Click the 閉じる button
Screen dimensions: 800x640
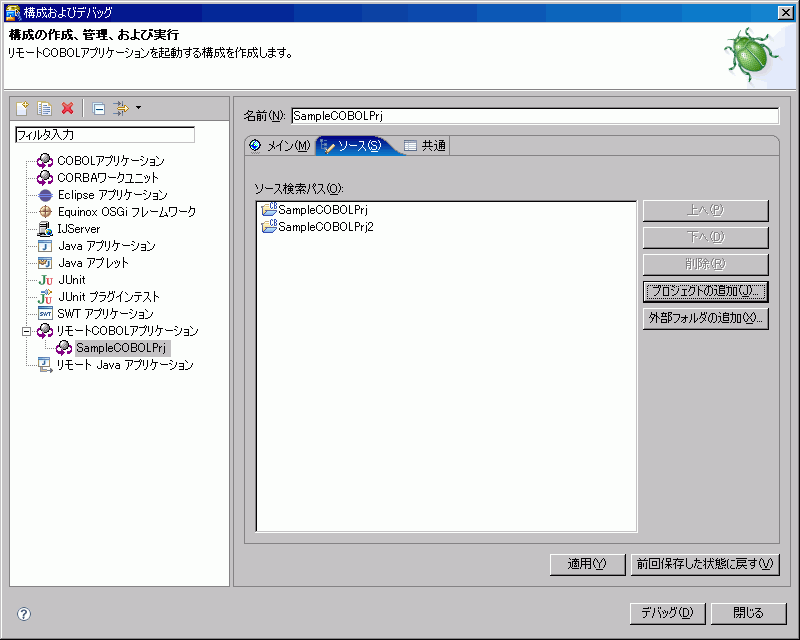coord(748,613)
